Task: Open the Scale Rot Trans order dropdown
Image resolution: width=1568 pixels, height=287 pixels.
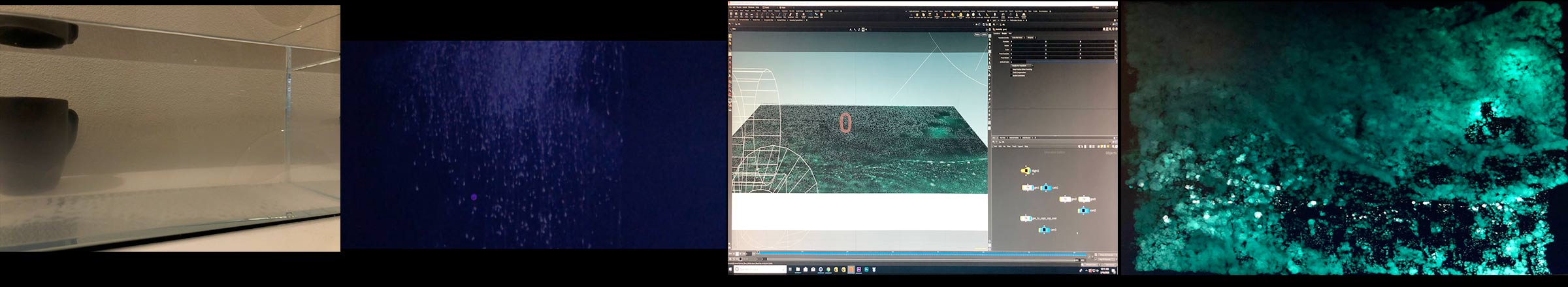Action: 1018,37
